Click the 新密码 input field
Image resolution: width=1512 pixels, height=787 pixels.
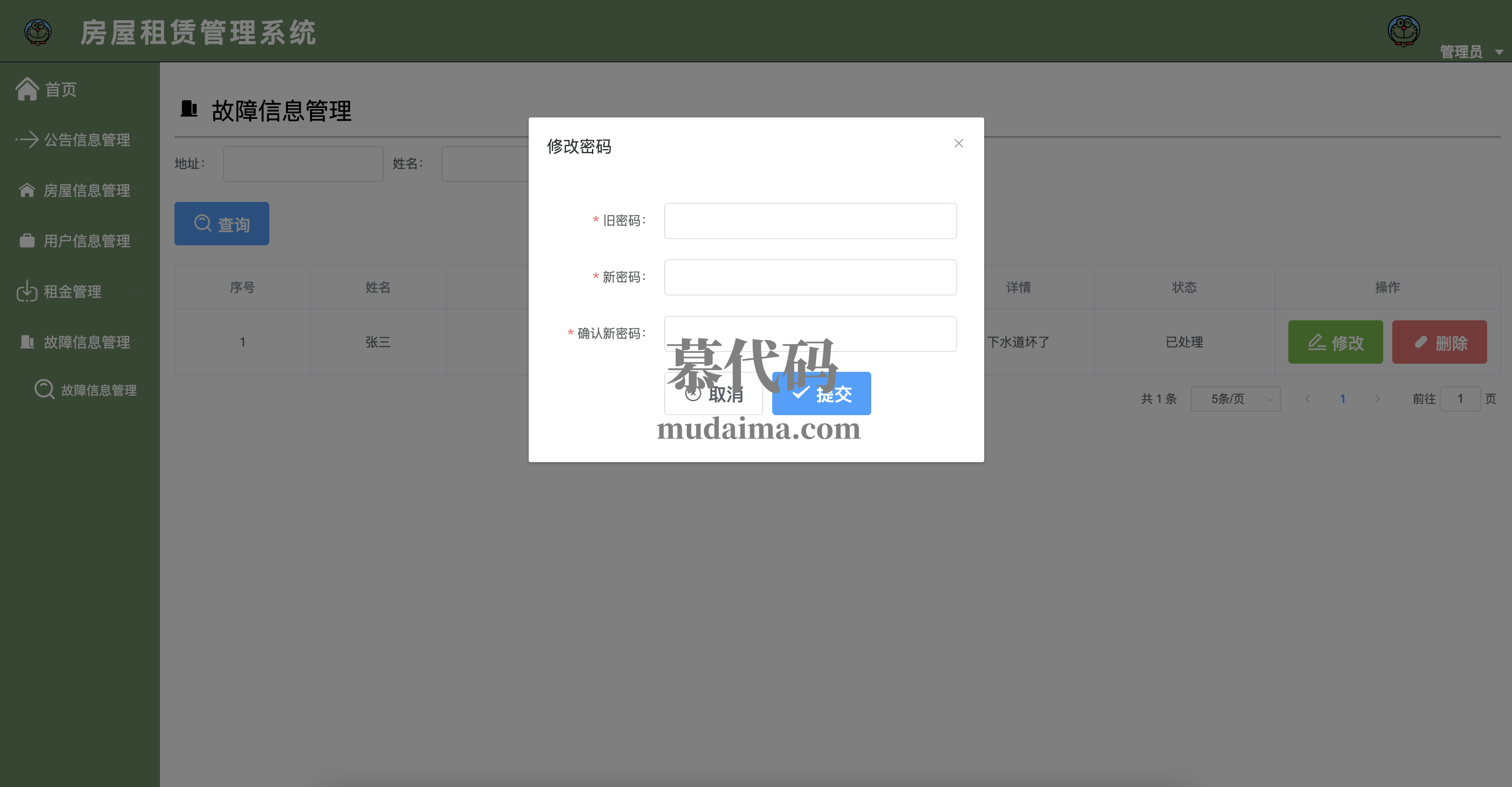(x=810, y=277)
